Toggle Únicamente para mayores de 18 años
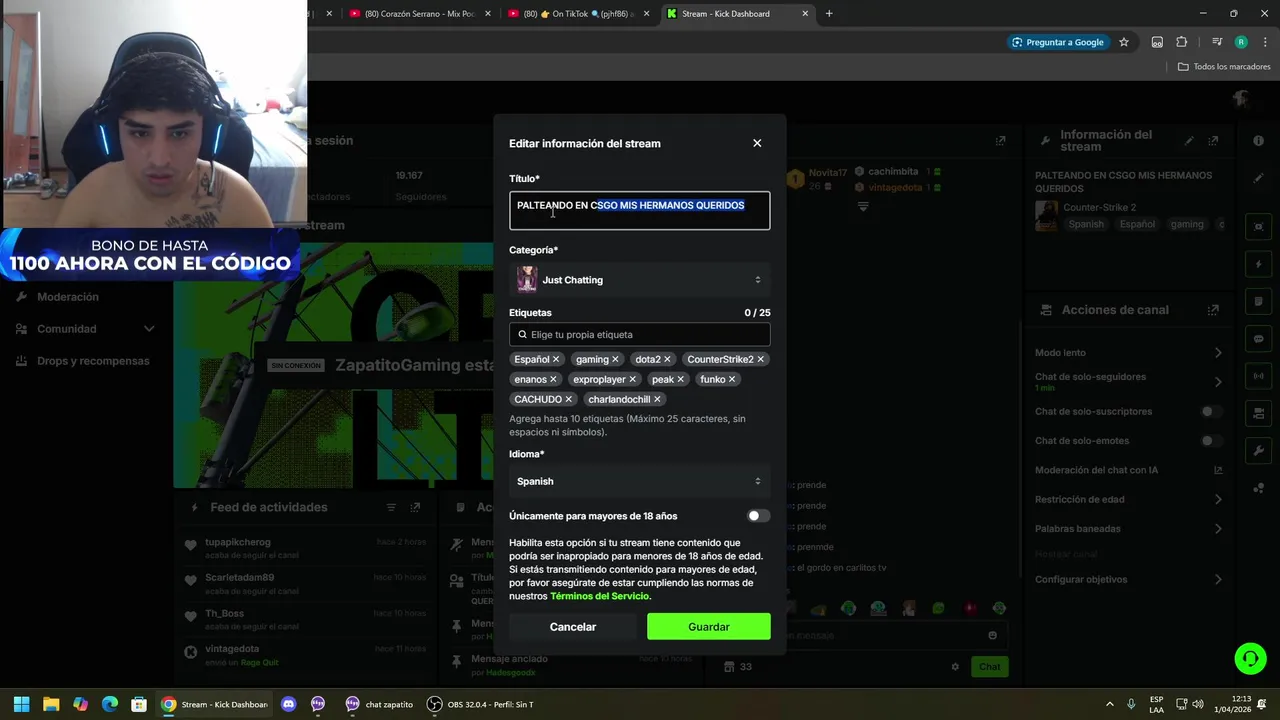The image size is (1280, 720). tap(759, 516)
